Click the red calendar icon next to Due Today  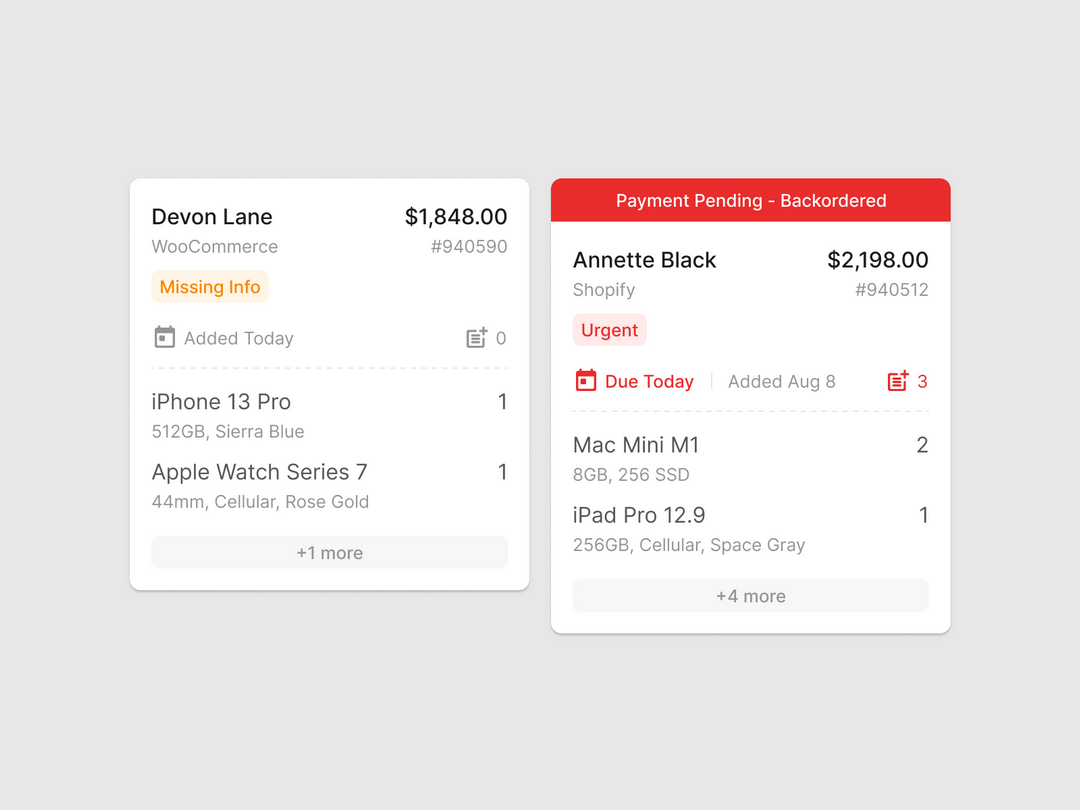584,381
